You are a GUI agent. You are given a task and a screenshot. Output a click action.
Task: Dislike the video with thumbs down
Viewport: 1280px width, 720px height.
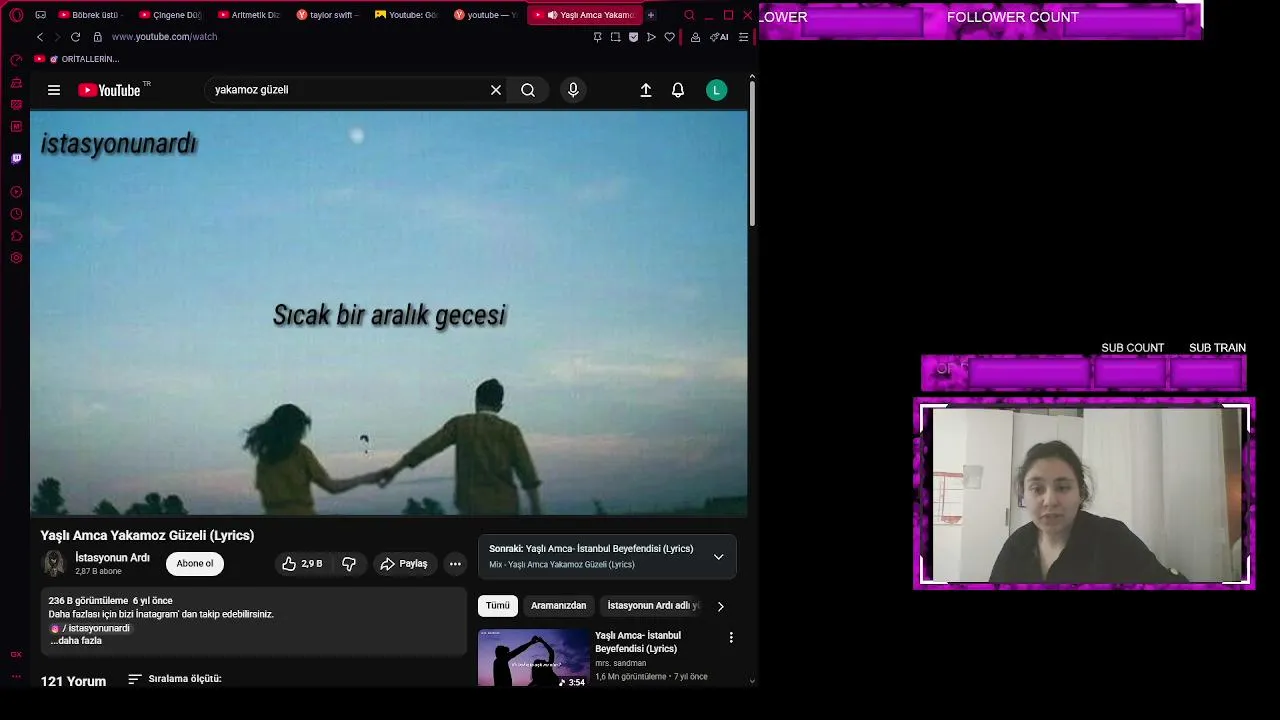point(349,564)
